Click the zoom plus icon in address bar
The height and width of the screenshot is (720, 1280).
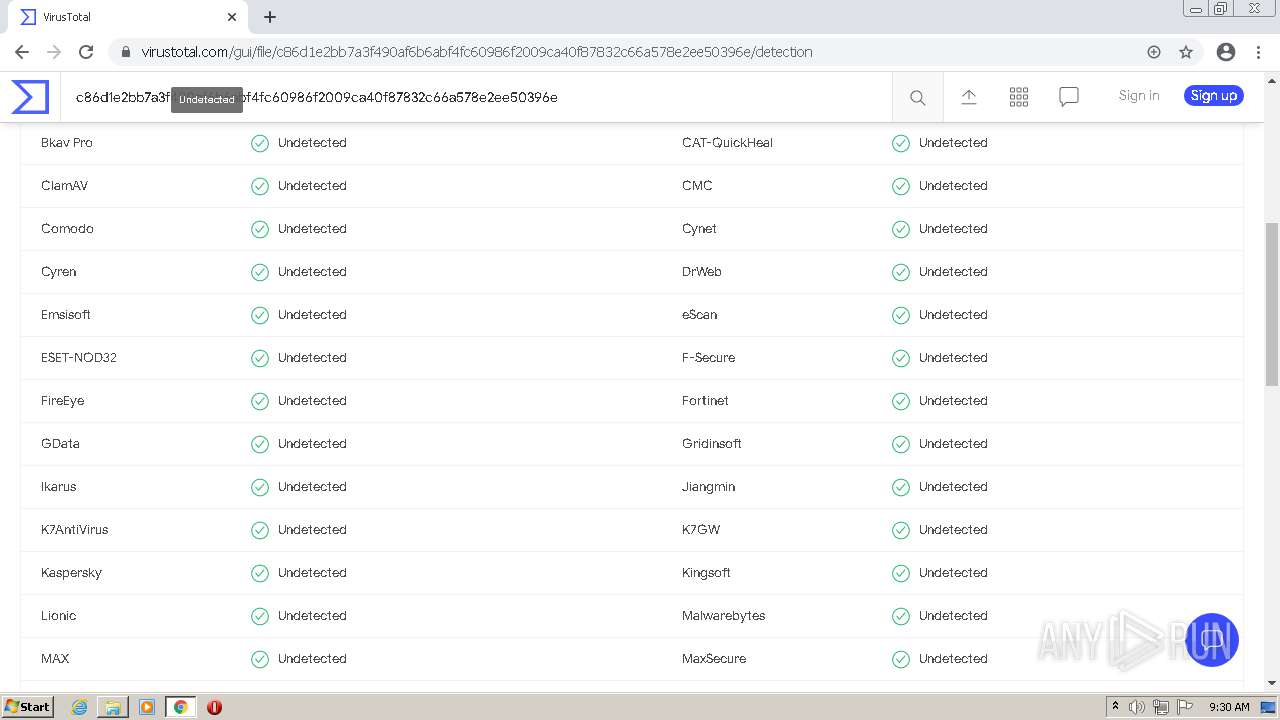coord(1154,52)
